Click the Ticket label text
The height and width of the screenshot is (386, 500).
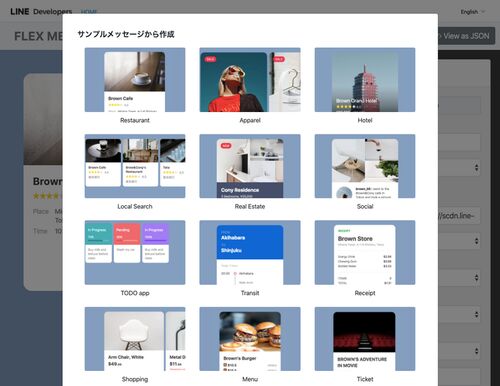[365, 379]
